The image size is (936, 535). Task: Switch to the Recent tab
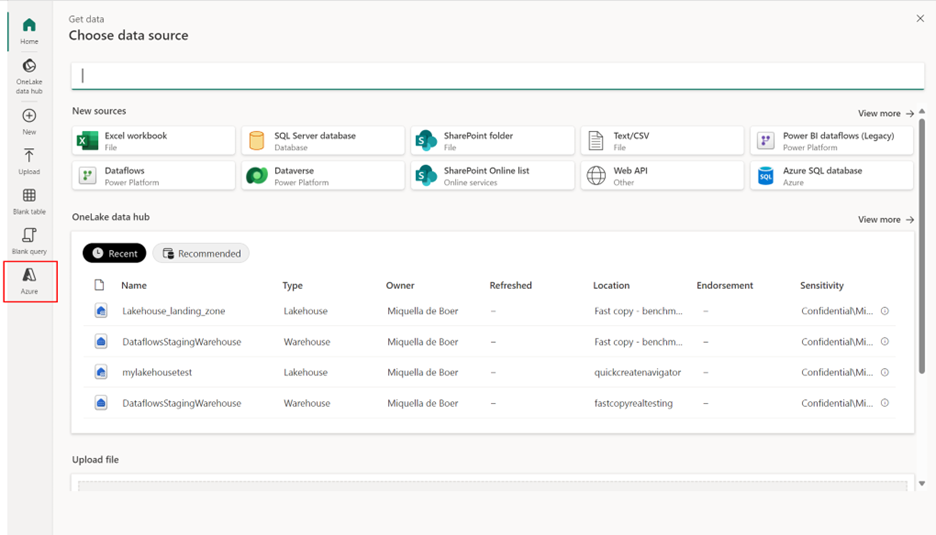pyautogui.click(x=115, y=253)
